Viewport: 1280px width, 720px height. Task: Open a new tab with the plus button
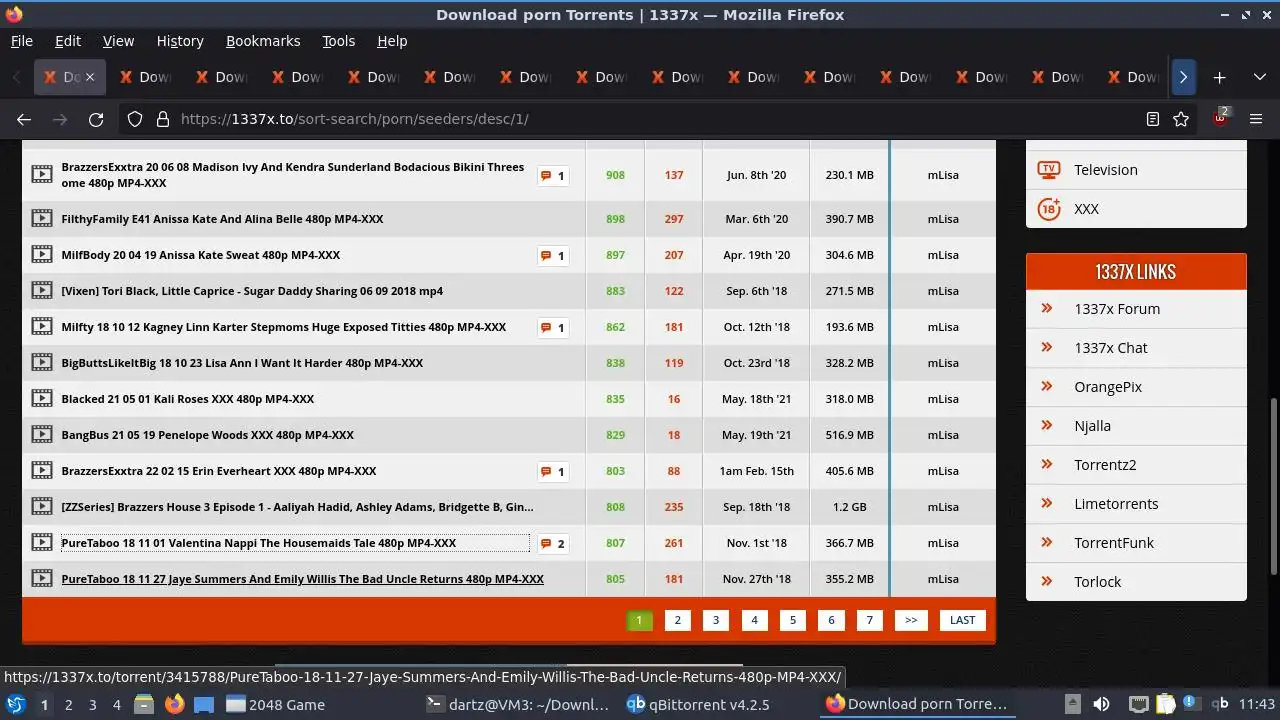(1219, 77)
